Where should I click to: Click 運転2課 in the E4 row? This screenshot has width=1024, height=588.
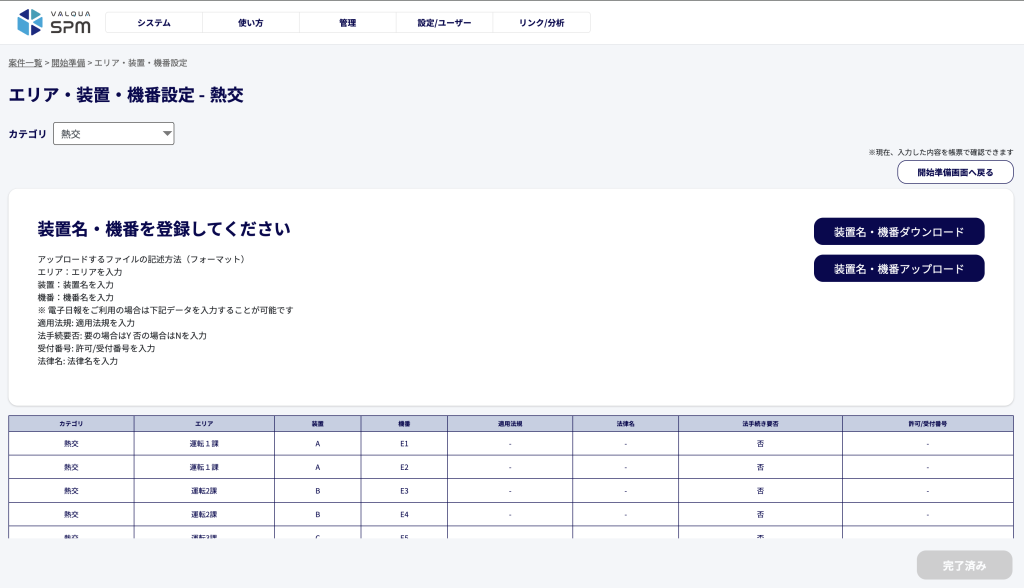click(204, 514)
